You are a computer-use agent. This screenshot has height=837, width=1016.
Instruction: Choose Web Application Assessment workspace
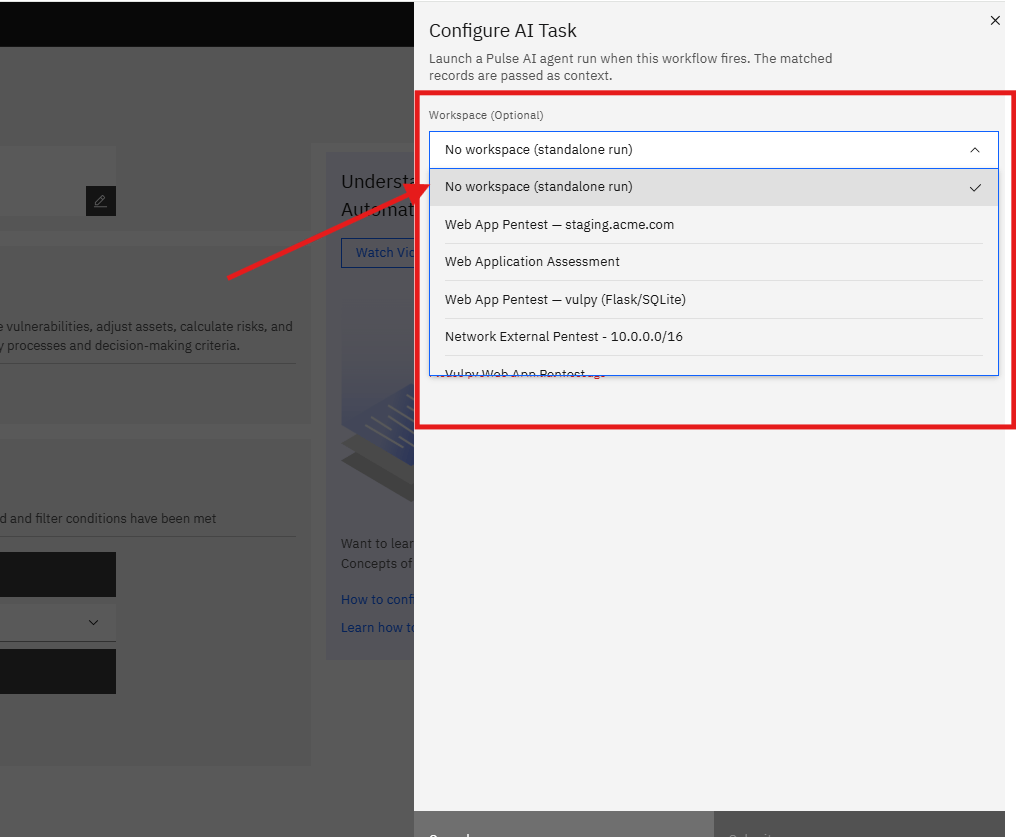pyautogui.click(x=713, y=262)
